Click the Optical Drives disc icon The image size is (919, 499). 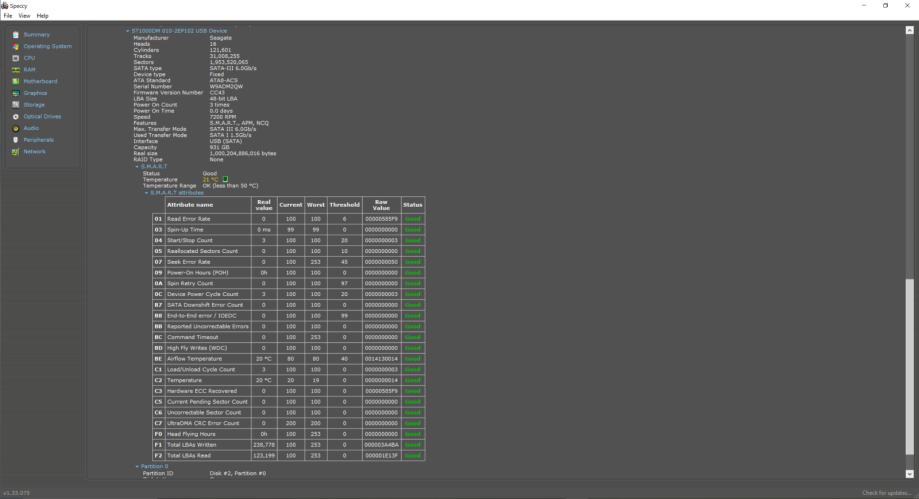pos(16,117)
